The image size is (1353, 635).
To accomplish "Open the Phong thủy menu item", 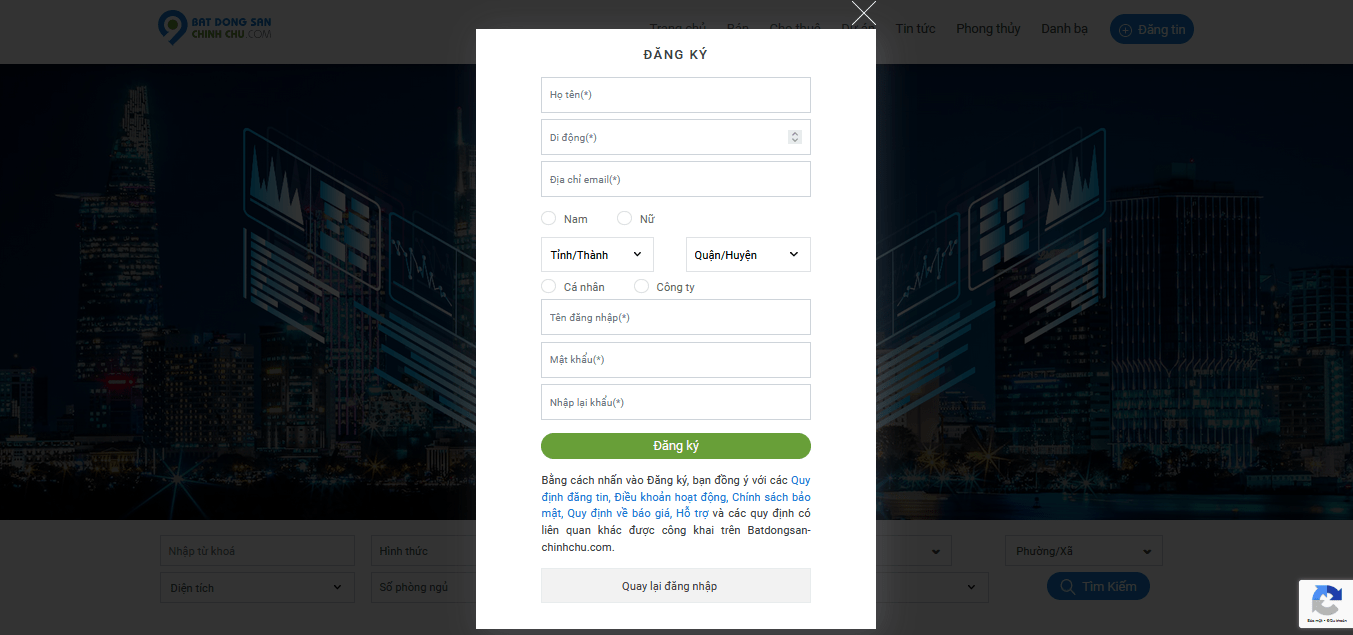I will (988, 29).
